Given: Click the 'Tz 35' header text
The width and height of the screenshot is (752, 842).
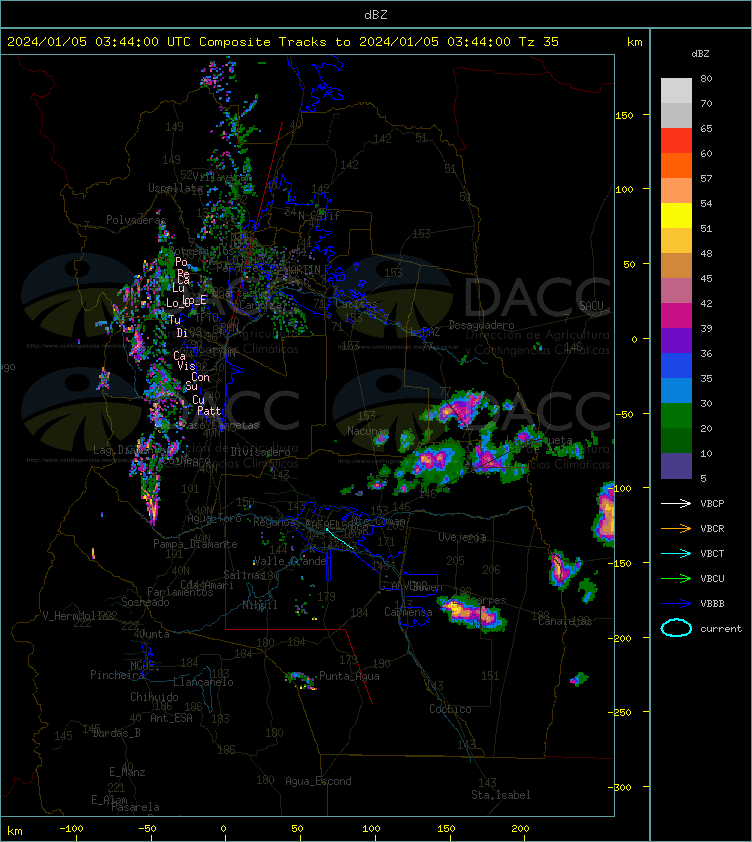Looking at the screenshot, I should pyautogui.click(x=538, y=42).
